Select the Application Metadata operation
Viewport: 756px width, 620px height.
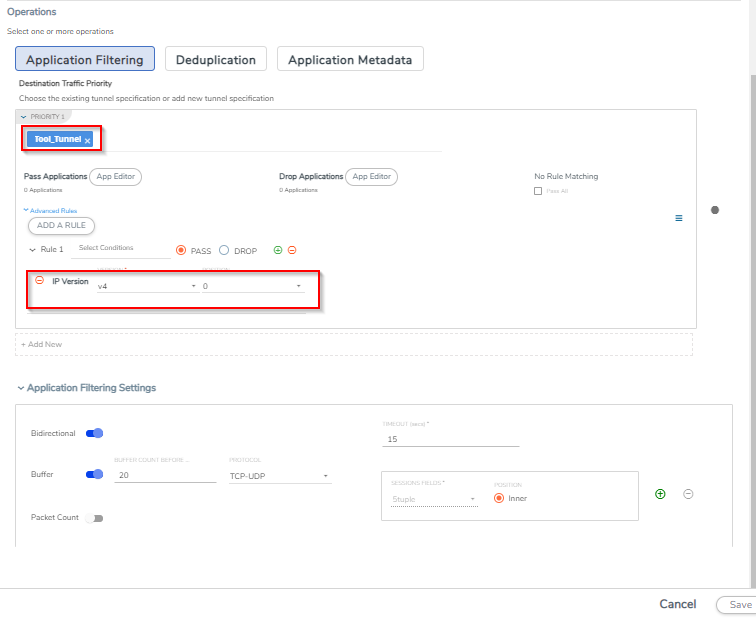[x=350, y=59]
